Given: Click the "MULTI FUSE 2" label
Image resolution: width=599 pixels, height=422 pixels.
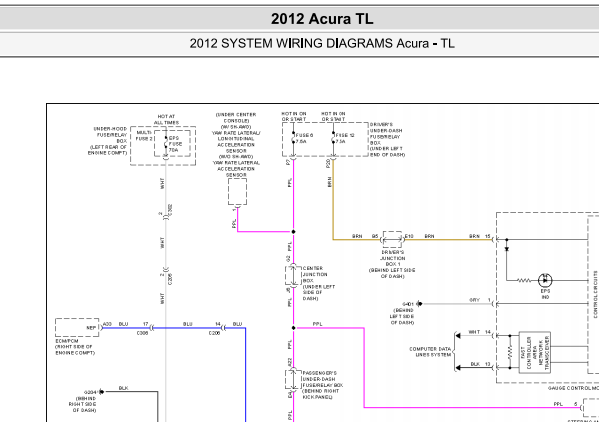Looking at the screenshot, I should [144, 136].
